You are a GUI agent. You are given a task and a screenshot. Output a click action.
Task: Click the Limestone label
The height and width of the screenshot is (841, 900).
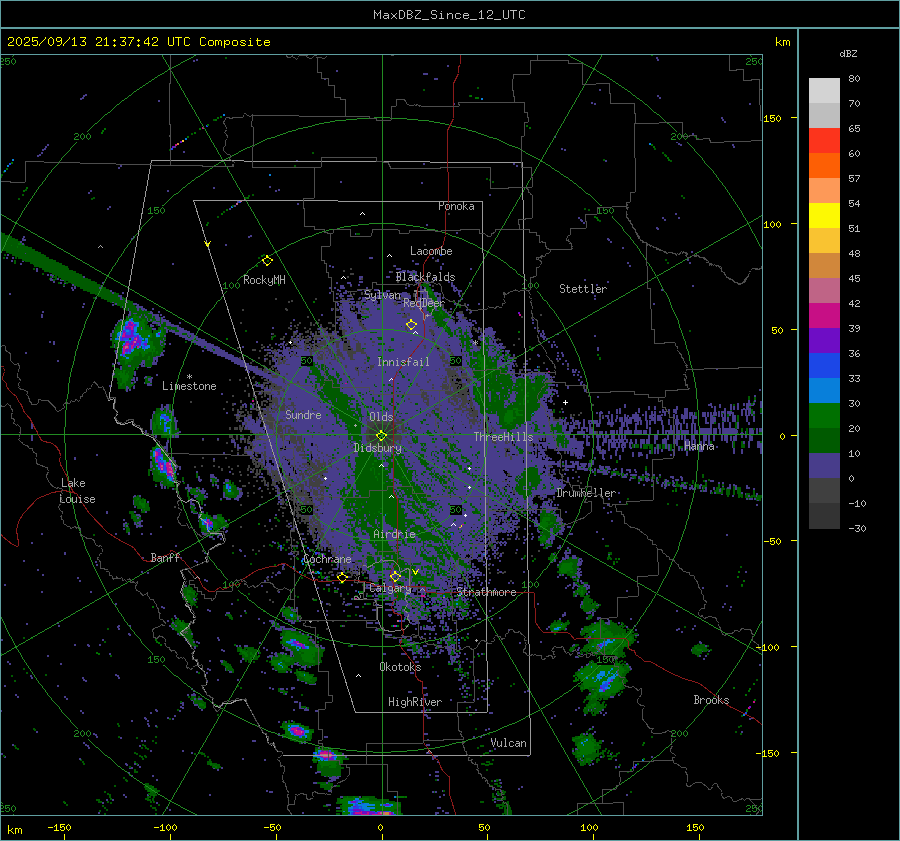(189, 386)
